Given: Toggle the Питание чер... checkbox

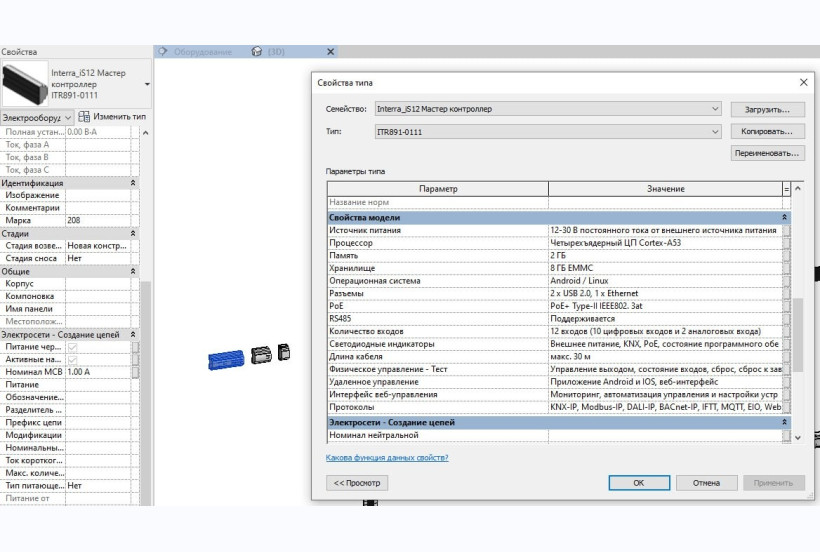Looking at the screenshot, I should 72,347.
